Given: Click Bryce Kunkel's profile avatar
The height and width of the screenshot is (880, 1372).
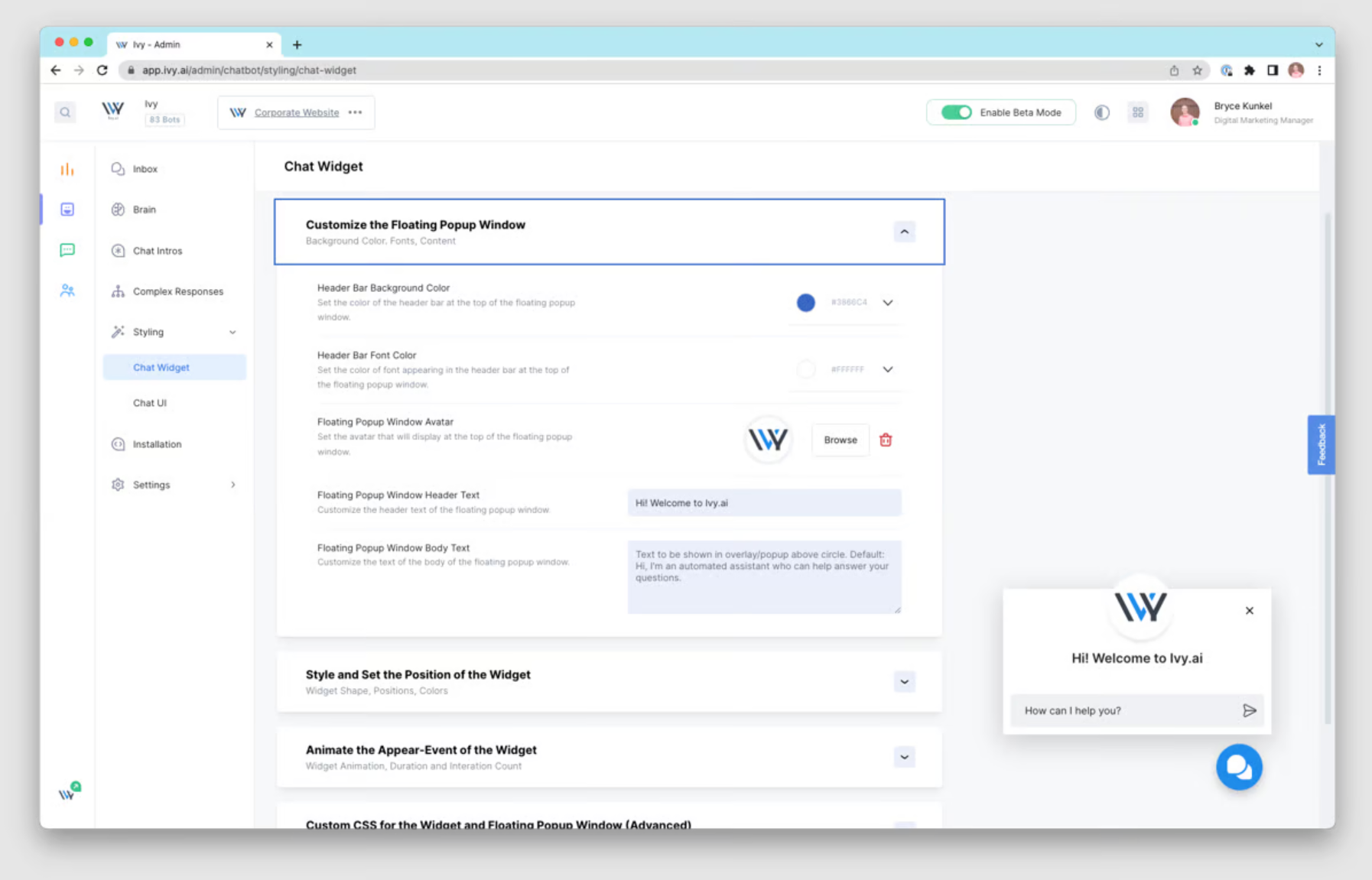Looking at the screenshot, I should pyautogui.click(x=1185, y=112).
